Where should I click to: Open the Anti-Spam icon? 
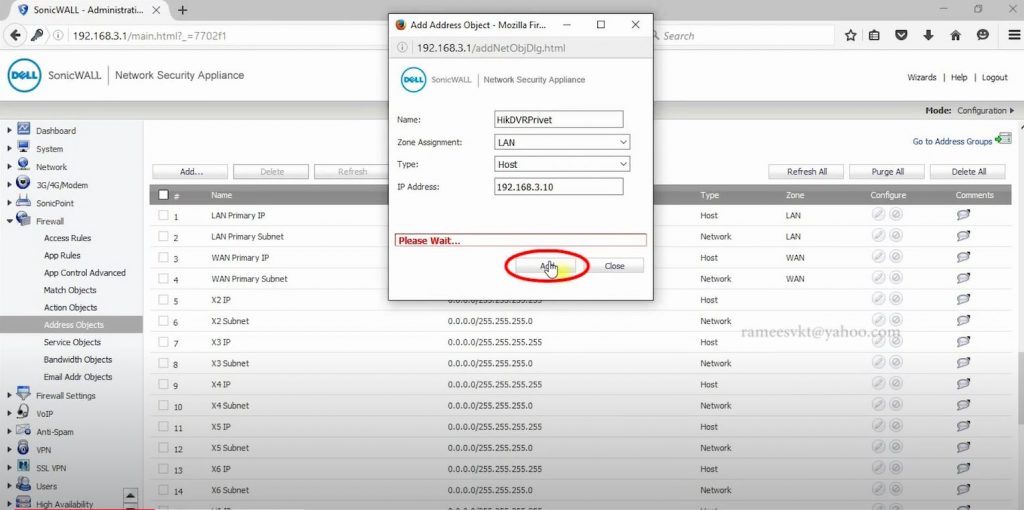pyautogui.click(x=24, y=430)
